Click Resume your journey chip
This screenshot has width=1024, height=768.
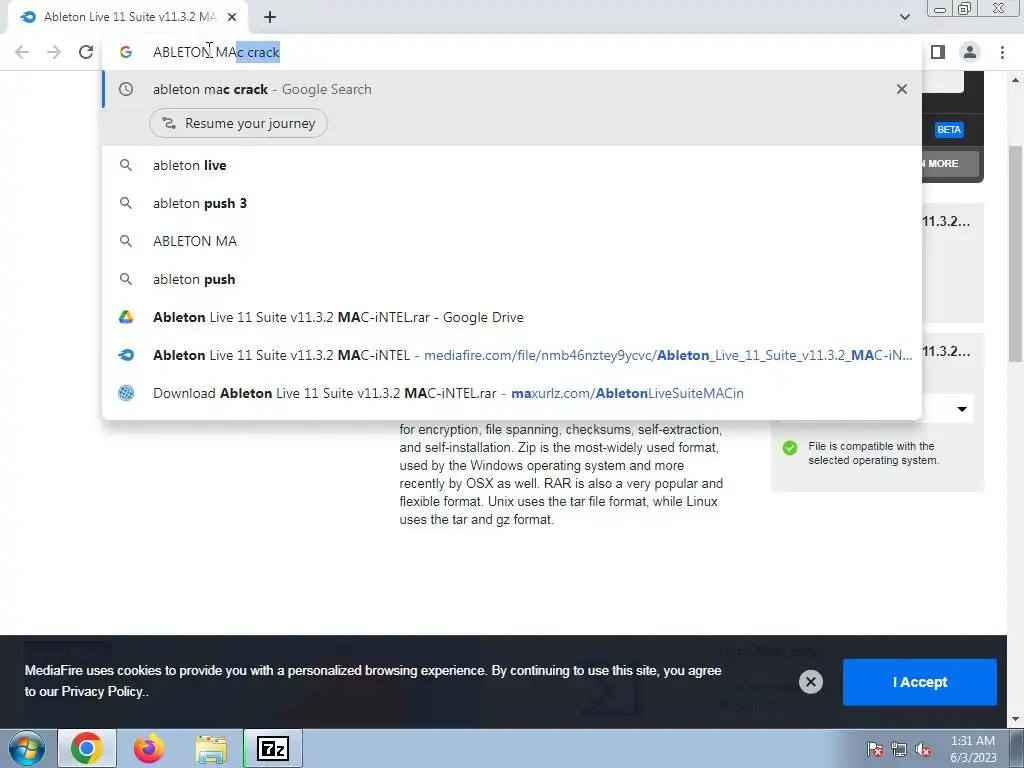pos(238,123)
